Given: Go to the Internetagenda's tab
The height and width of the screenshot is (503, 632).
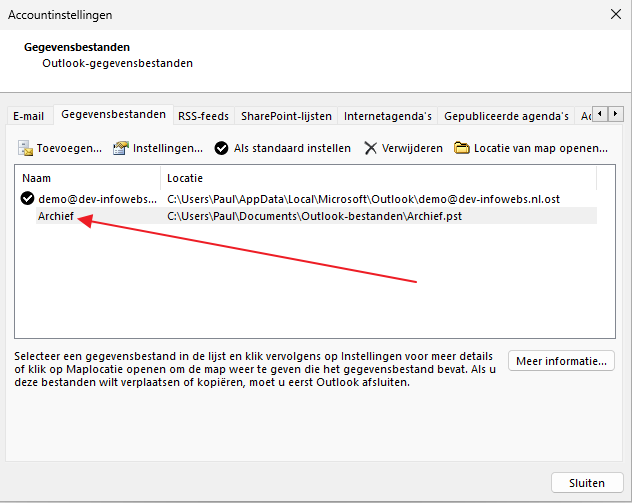Looking at the screenshot, I should pyautogui.click(x=387, y=116).
